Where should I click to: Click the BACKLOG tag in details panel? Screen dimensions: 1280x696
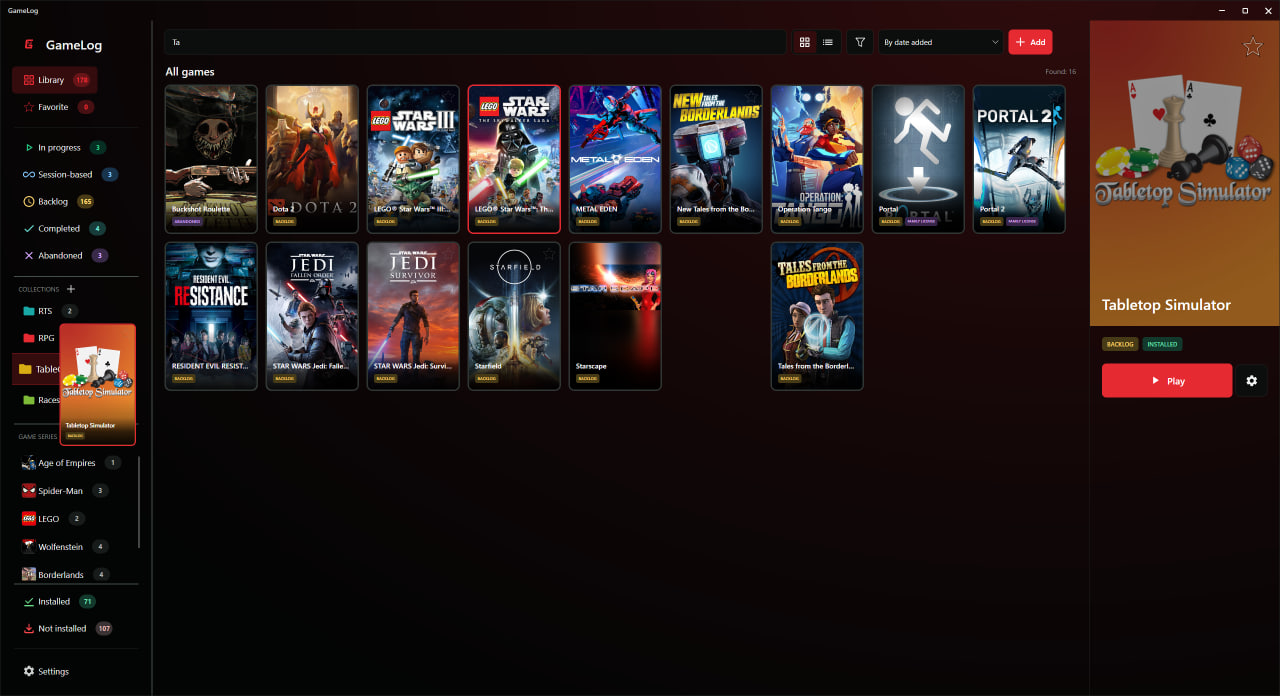pos(1120,344)
